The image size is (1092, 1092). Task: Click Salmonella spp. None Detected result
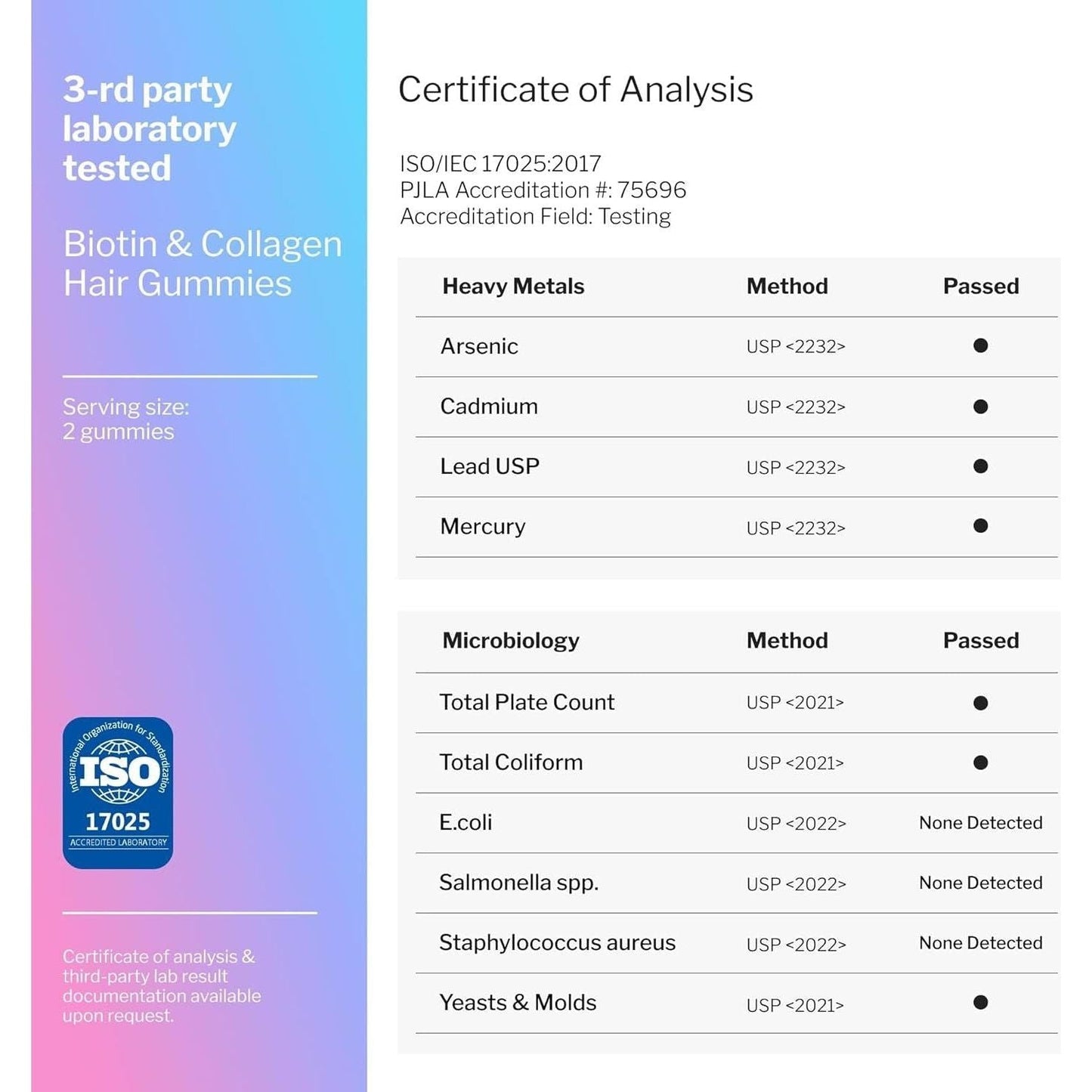[981, 883]
